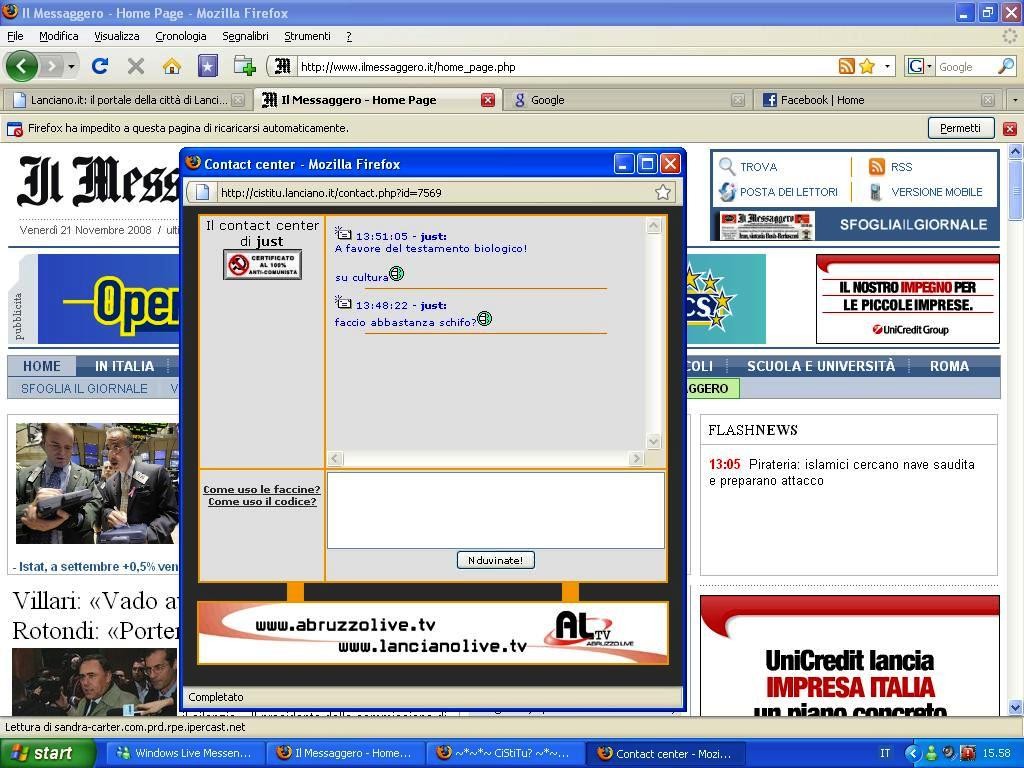Open the Segnalibri menu
Viewport: 1024px width, 768px height.
tap(246, 37)
